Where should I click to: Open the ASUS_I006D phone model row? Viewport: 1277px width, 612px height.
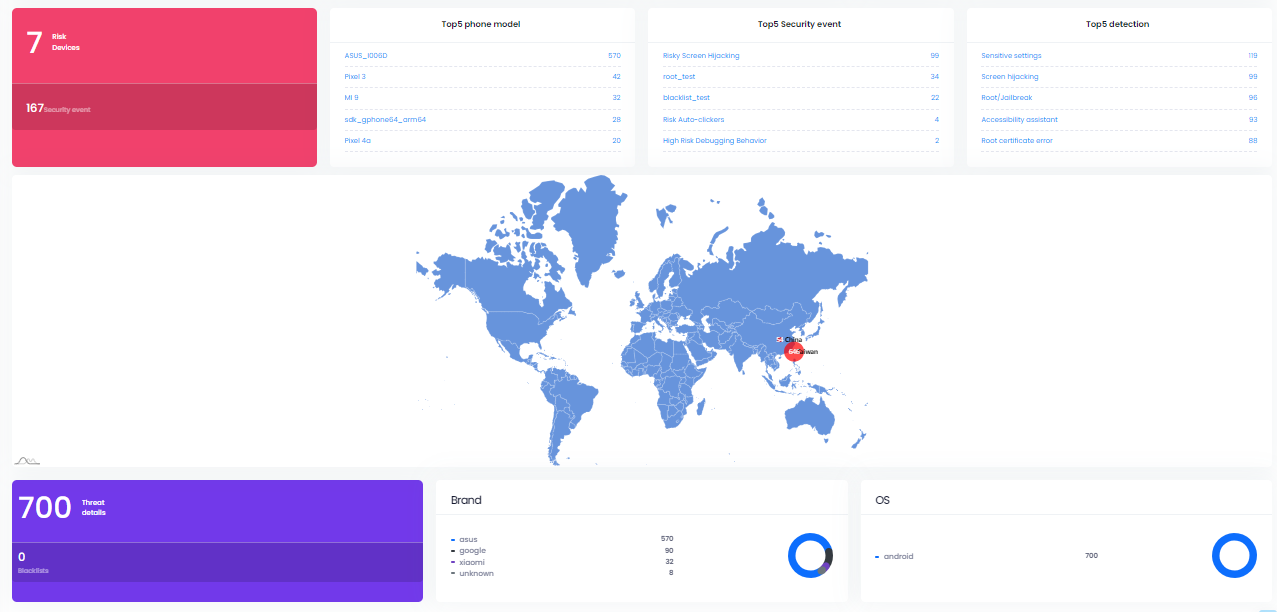(365, 56)
